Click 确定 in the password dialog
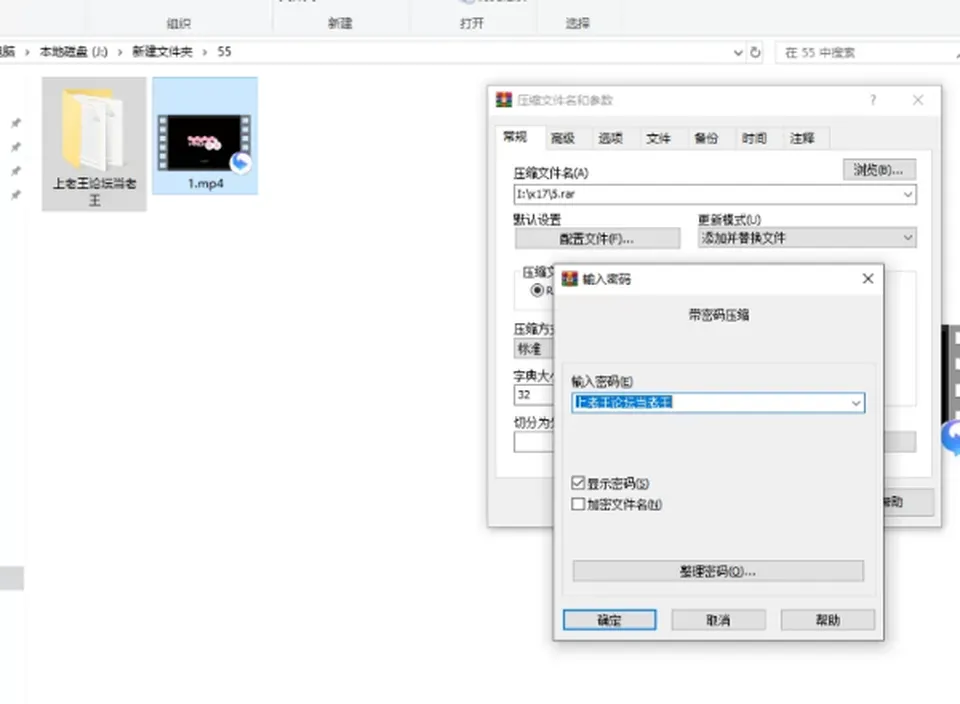 click(609, 620)
